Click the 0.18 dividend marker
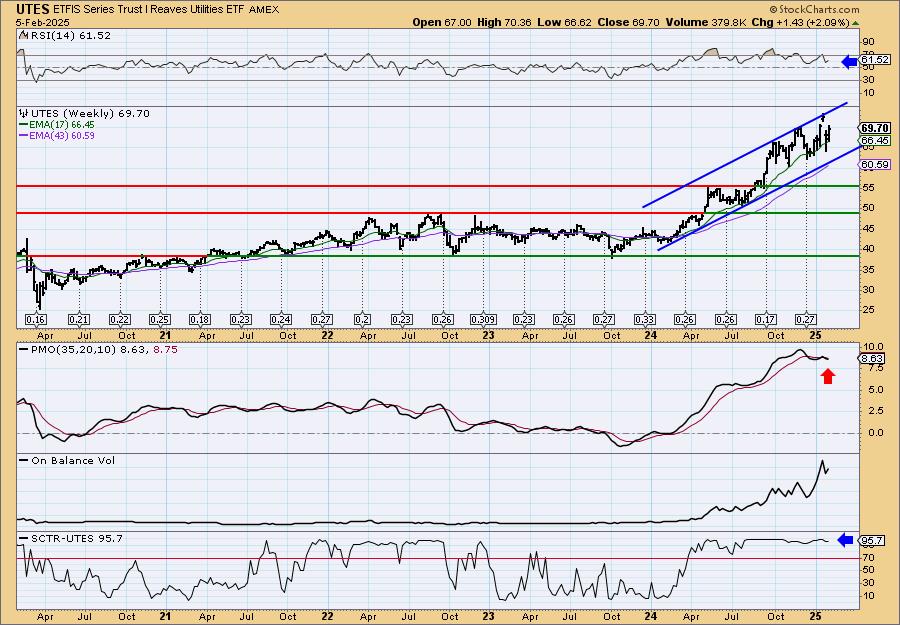Image resolution: width=900 pixels, height=625 pixels. 200,320
